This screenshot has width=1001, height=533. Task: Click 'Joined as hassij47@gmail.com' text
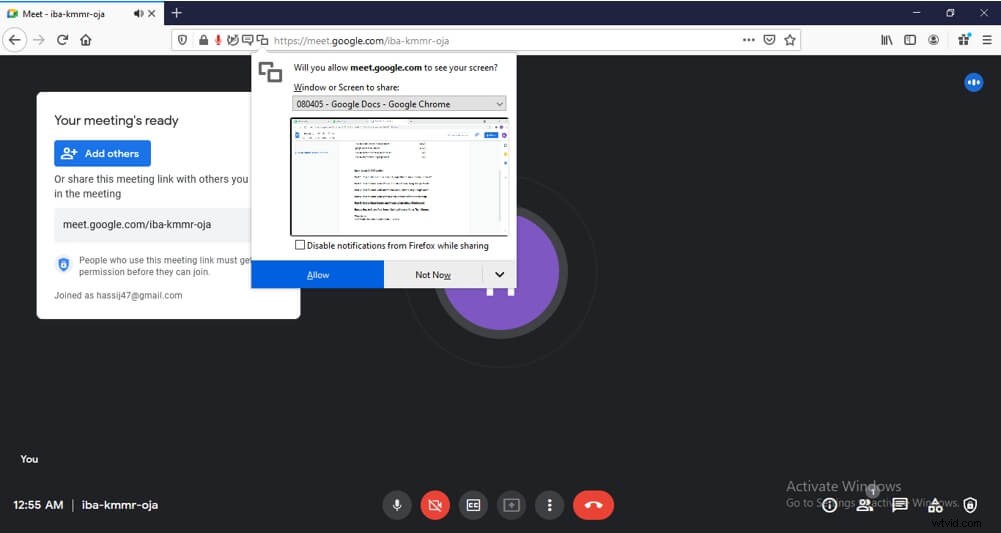pos(118,296)
